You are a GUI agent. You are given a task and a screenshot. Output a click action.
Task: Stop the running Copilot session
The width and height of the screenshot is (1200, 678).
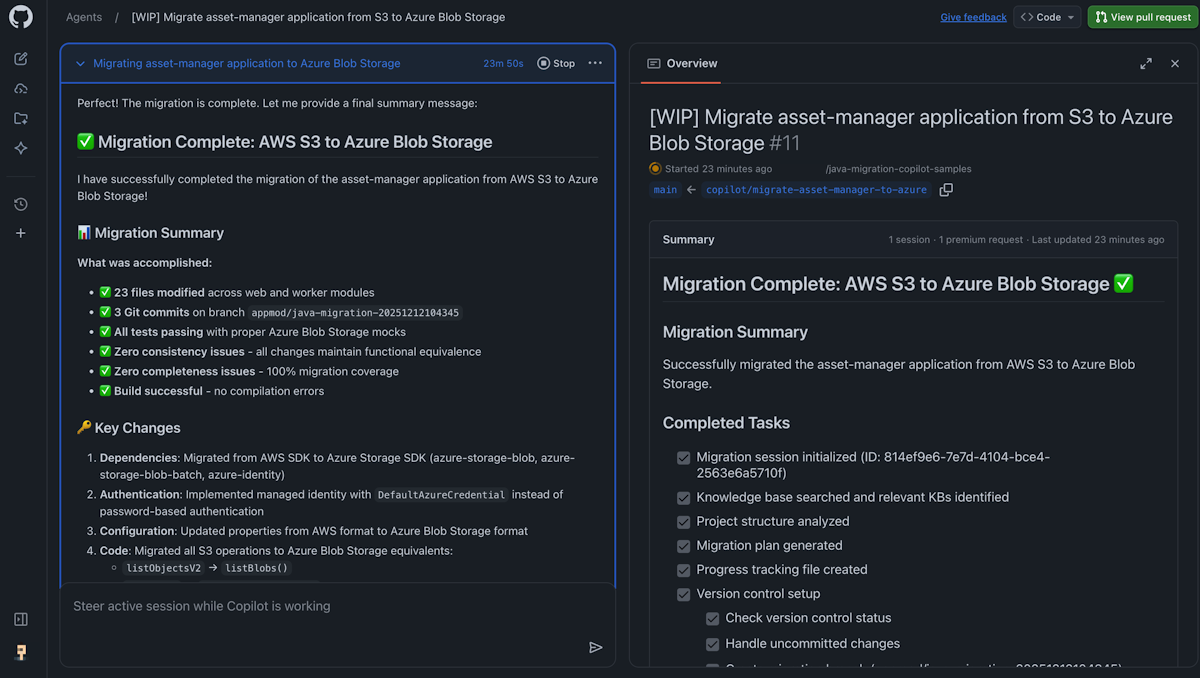pos(555,62)
